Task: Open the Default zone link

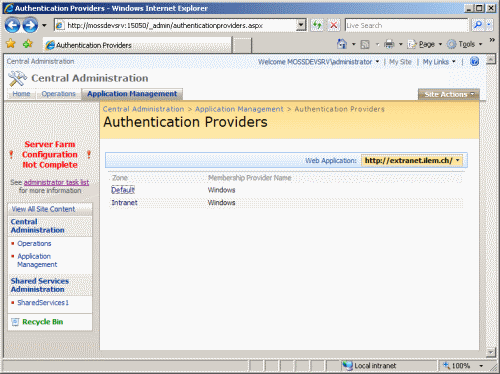Action: click(x=123, y=190)
